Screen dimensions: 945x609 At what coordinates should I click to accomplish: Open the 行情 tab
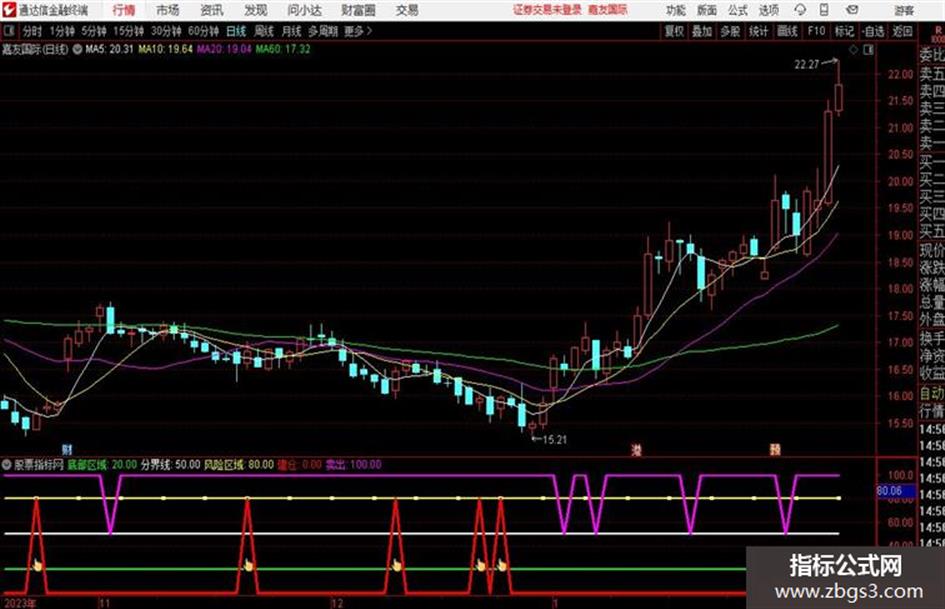point(124,10)
